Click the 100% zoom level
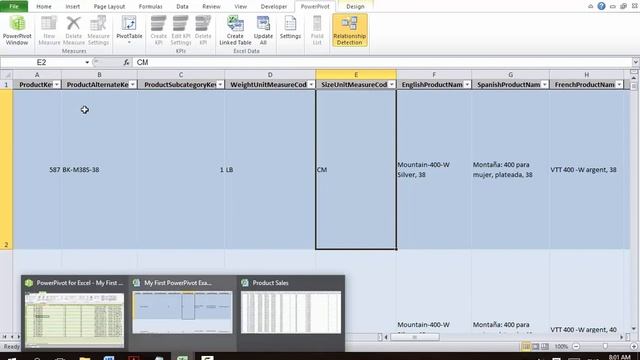Viewport: 640px width, 360px height. point(561,347)
